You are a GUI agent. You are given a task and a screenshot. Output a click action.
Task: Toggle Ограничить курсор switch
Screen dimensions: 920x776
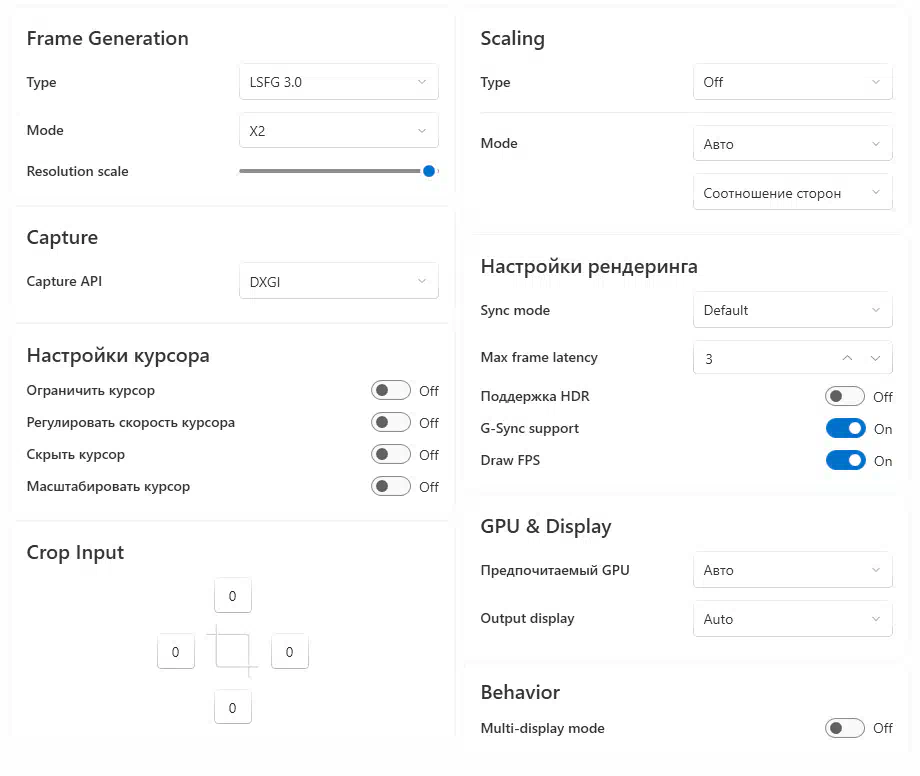(391, 391)
